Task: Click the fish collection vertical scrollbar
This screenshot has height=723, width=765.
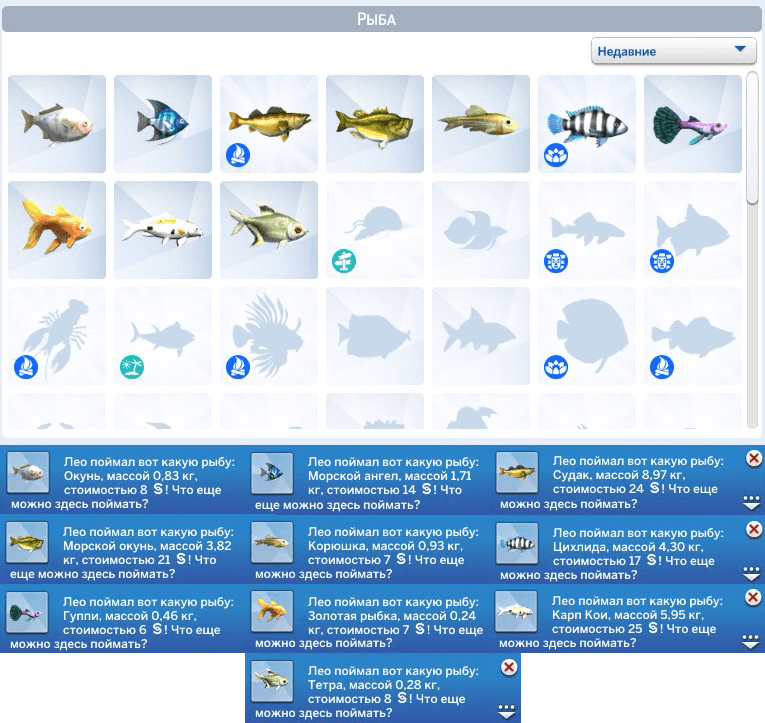Action: (x=752, y=139)
